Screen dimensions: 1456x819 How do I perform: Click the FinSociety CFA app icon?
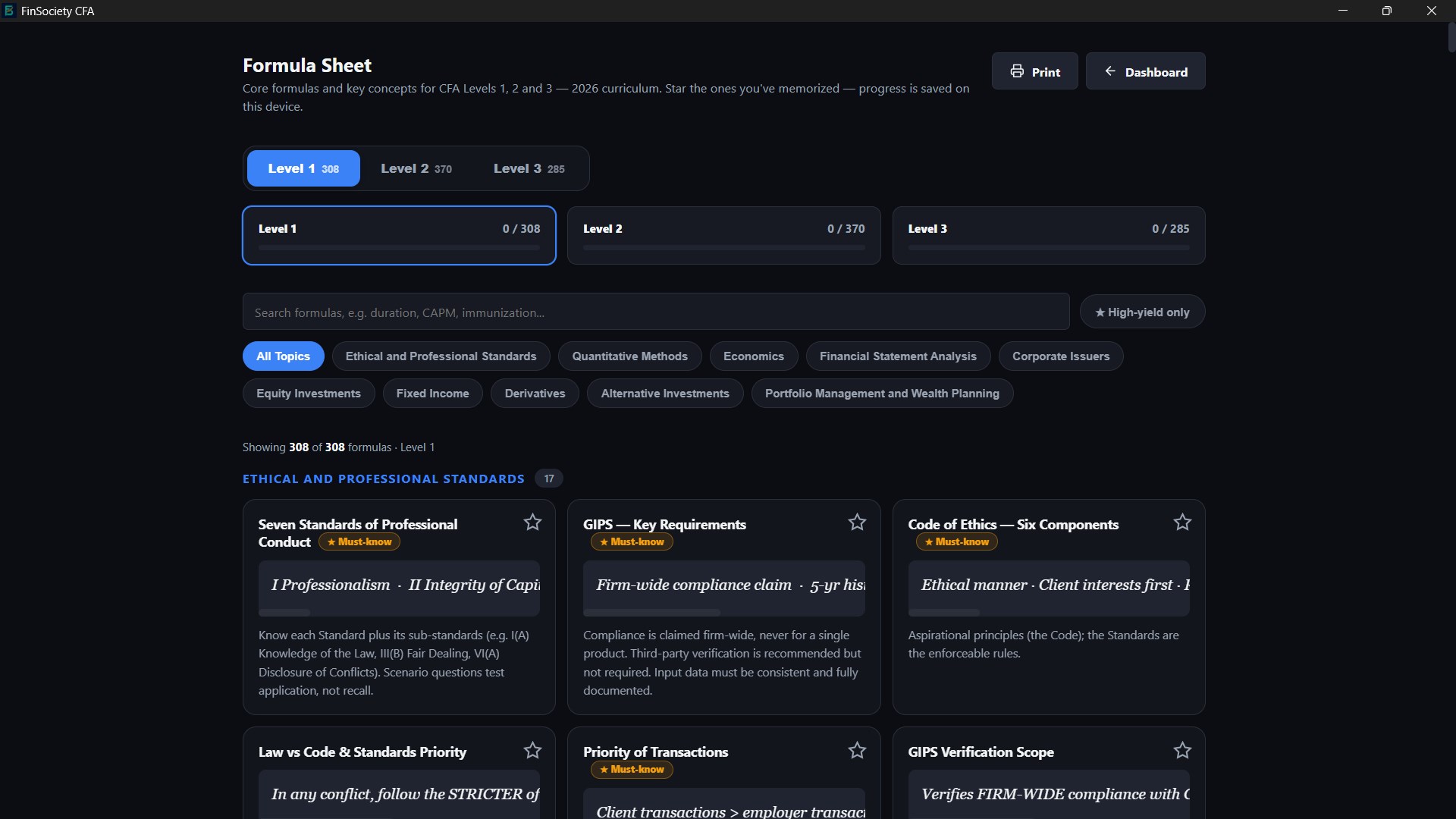tap(9, 11)
